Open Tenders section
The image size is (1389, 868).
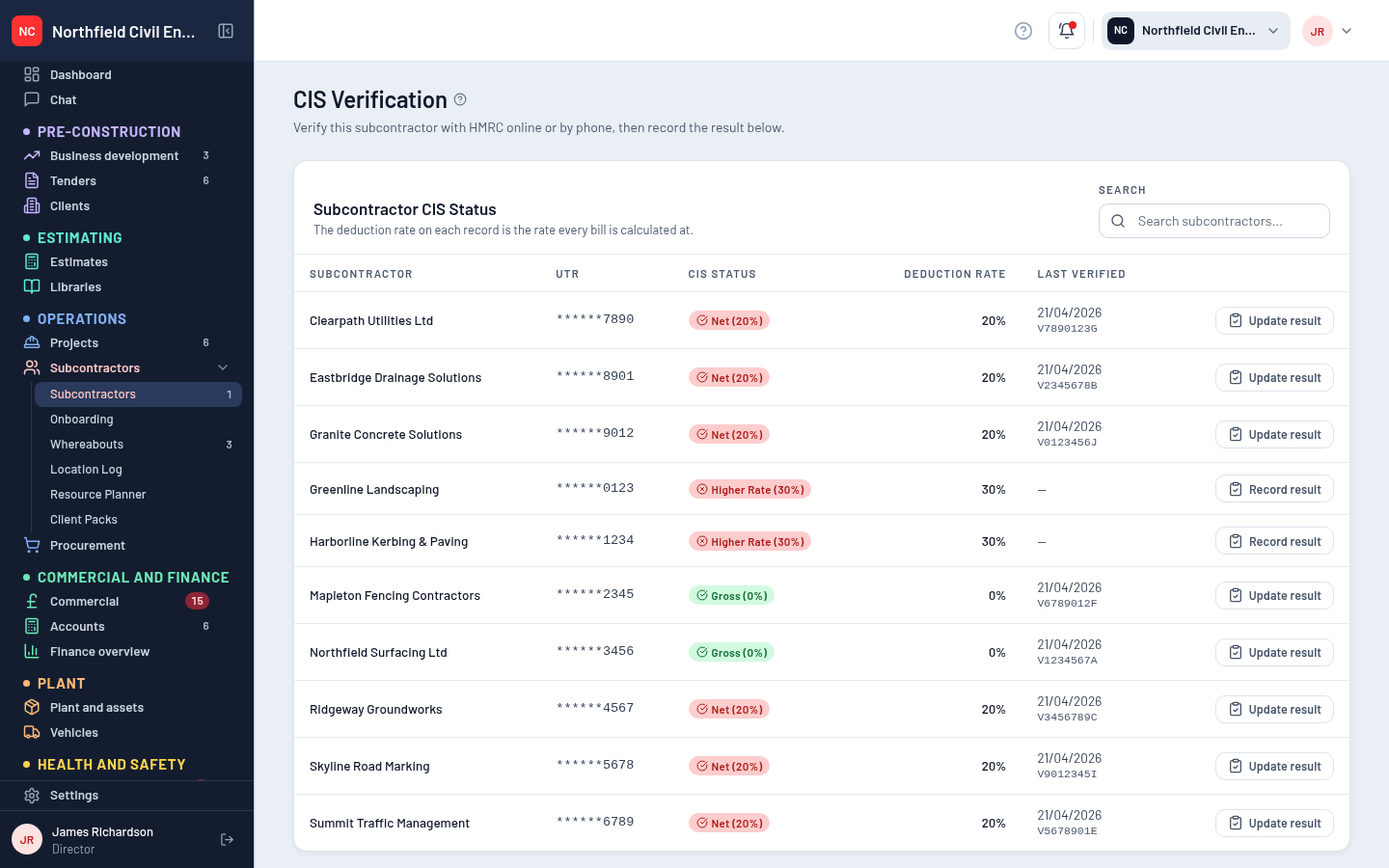point(126,180)
